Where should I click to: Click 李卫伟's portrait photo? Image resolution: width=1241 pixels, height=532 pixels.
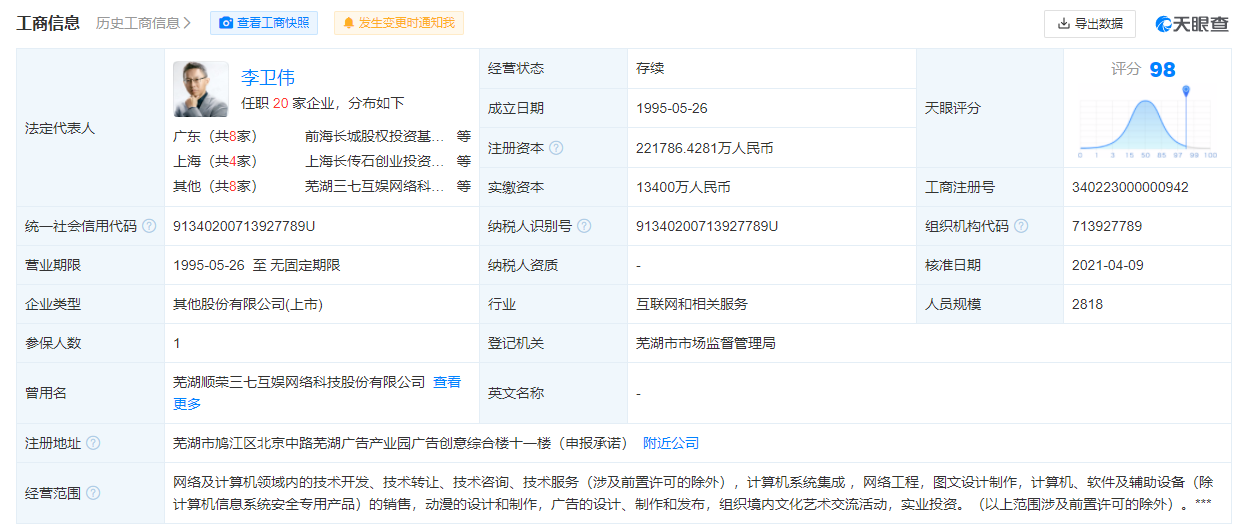point(201,89)
